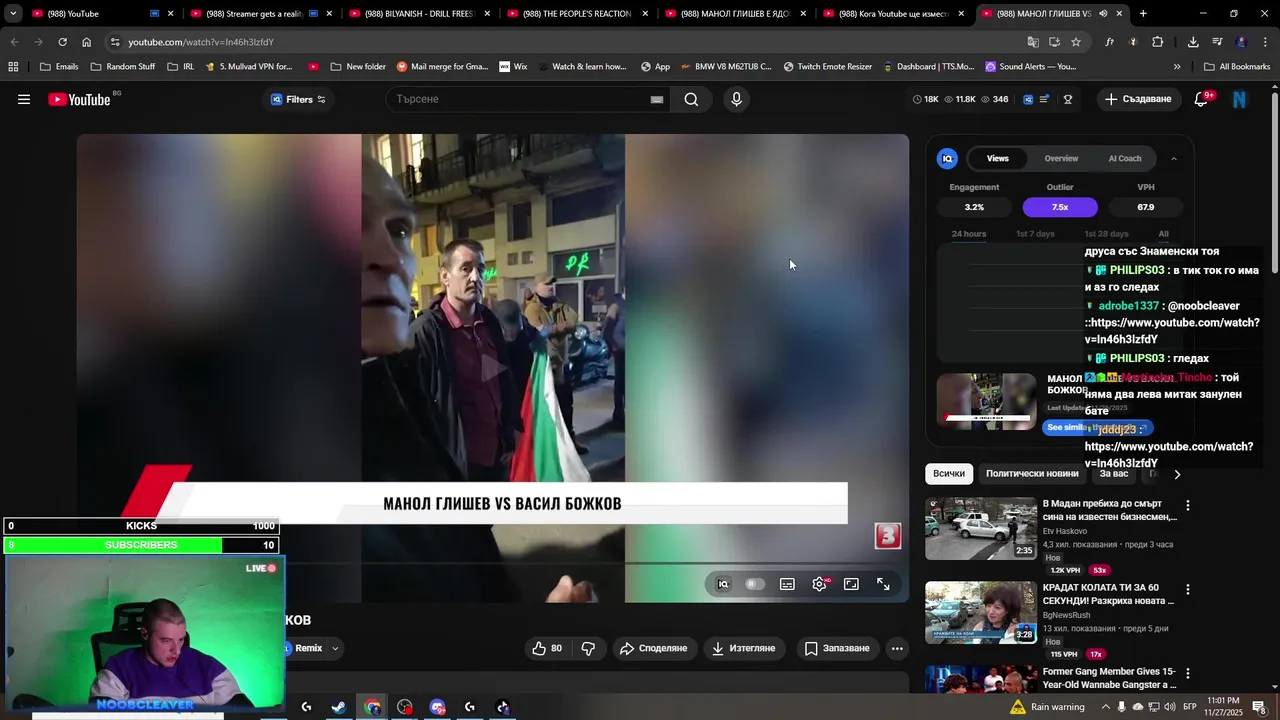Collapse the vidIQ panel with the chevron
The width and height of the screenshot is (1280, 720).
(x=1174, y=158)
